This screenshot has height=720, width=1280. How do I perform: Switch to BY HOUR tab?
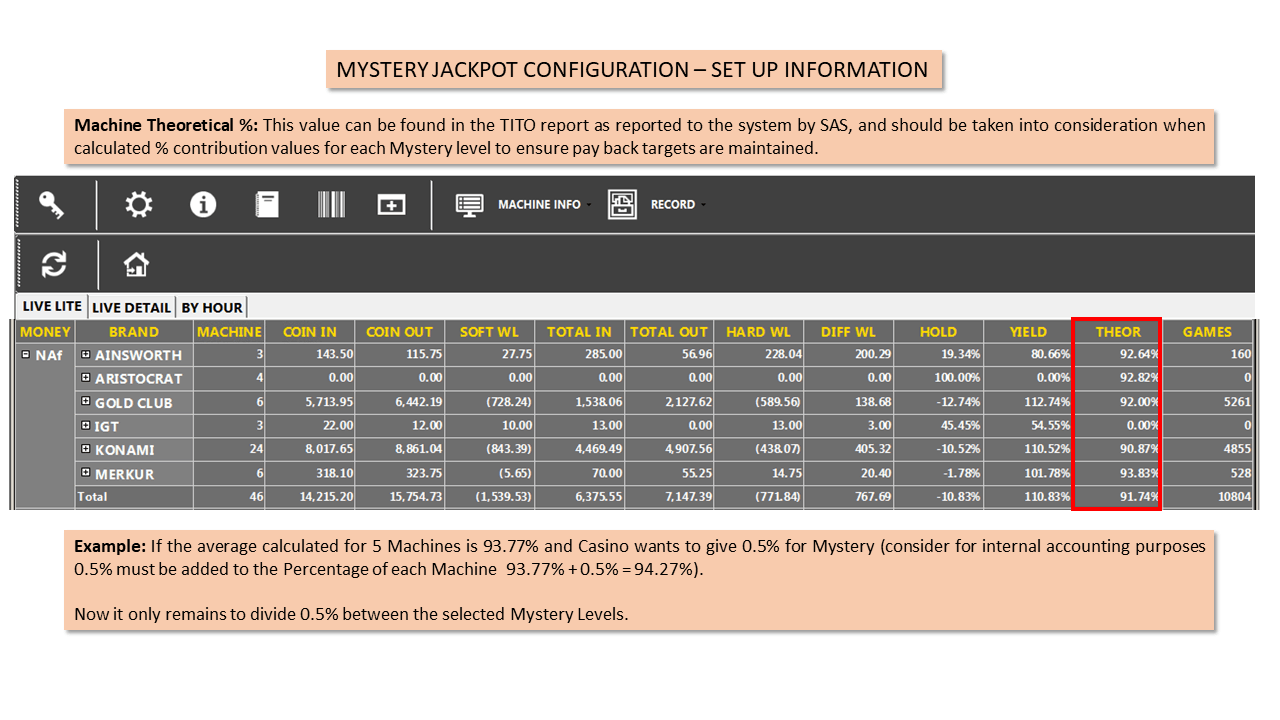point(211,308)
